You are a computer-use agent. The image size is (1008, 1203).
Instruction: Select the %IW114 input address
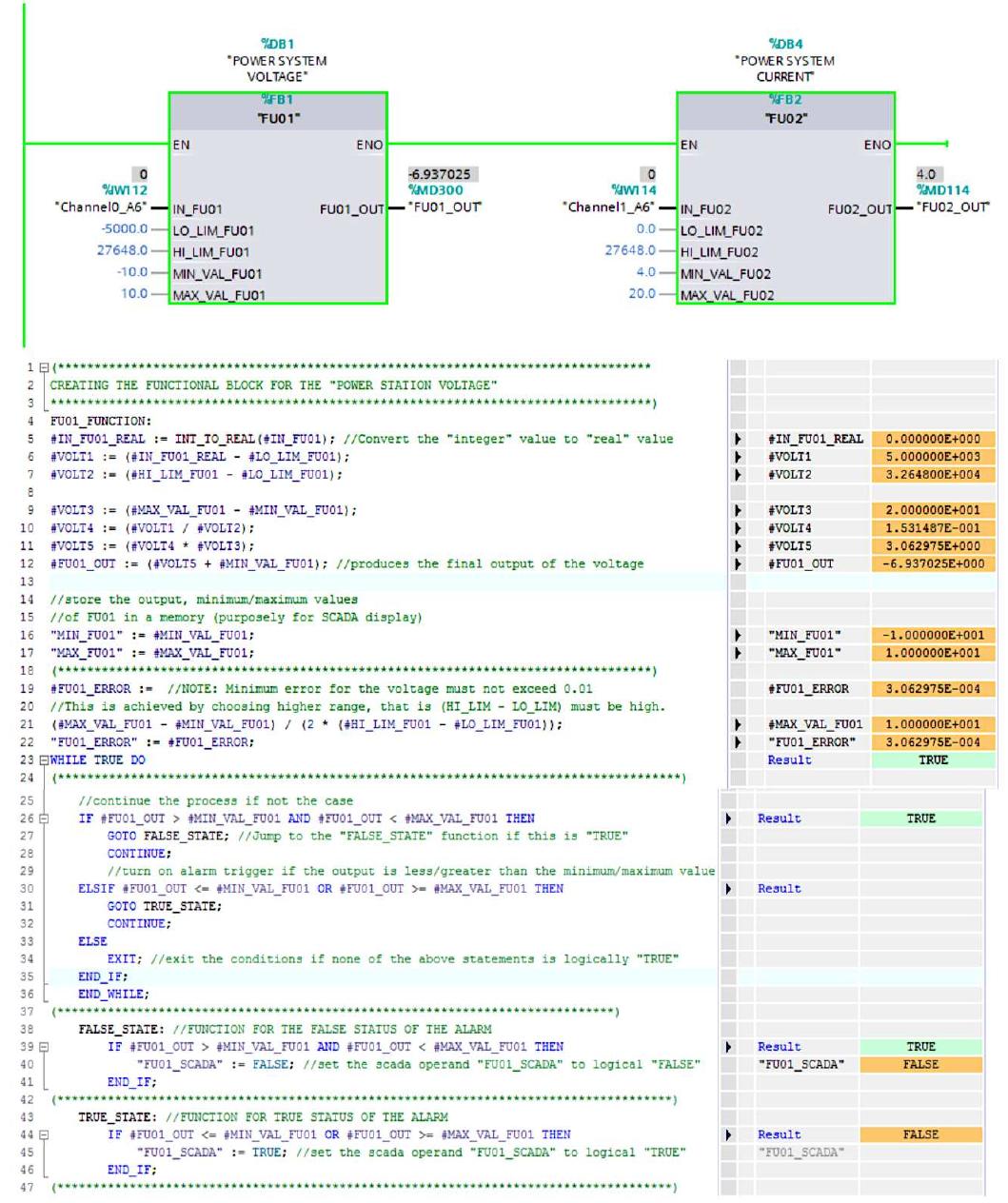point(633,190)
